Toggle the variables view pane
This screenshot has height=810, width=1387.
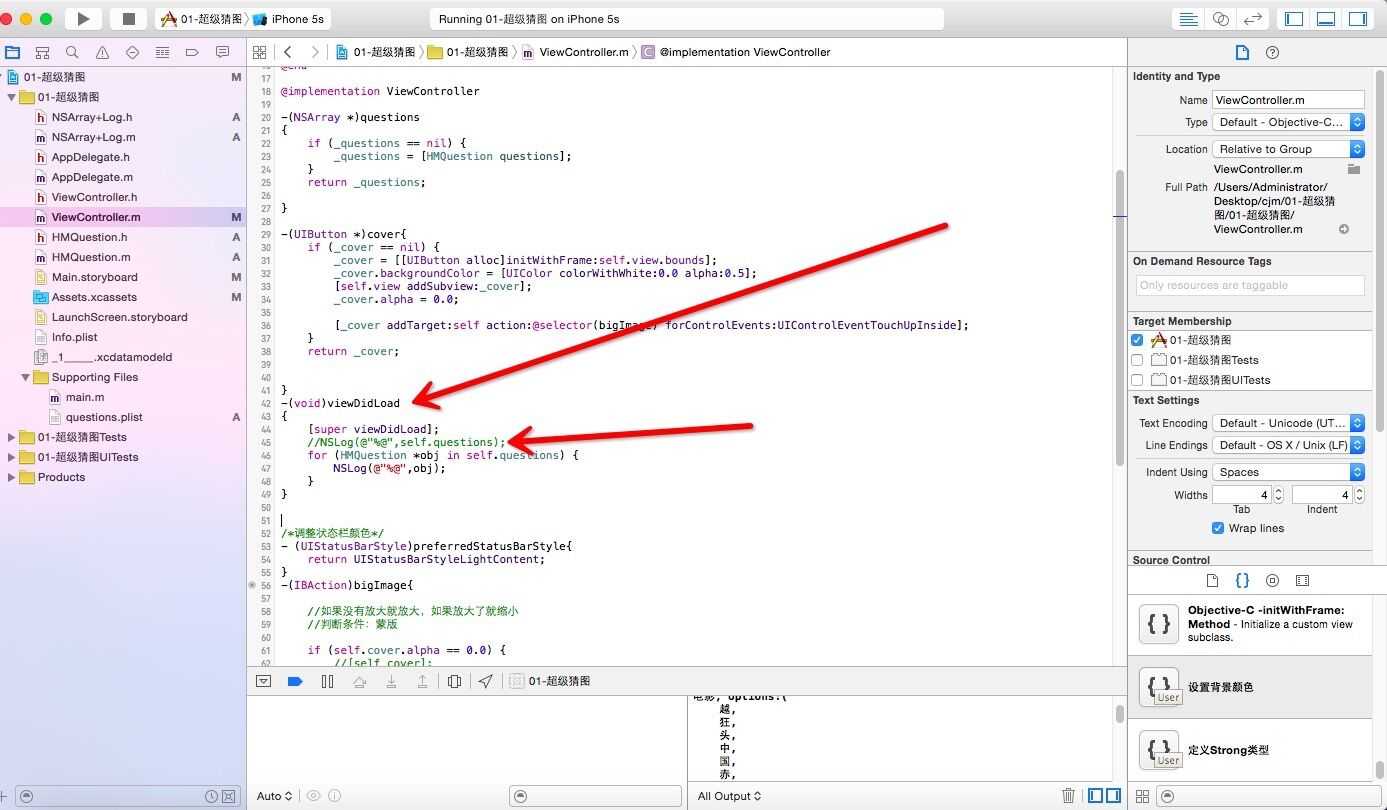(x=1096, y=796)
